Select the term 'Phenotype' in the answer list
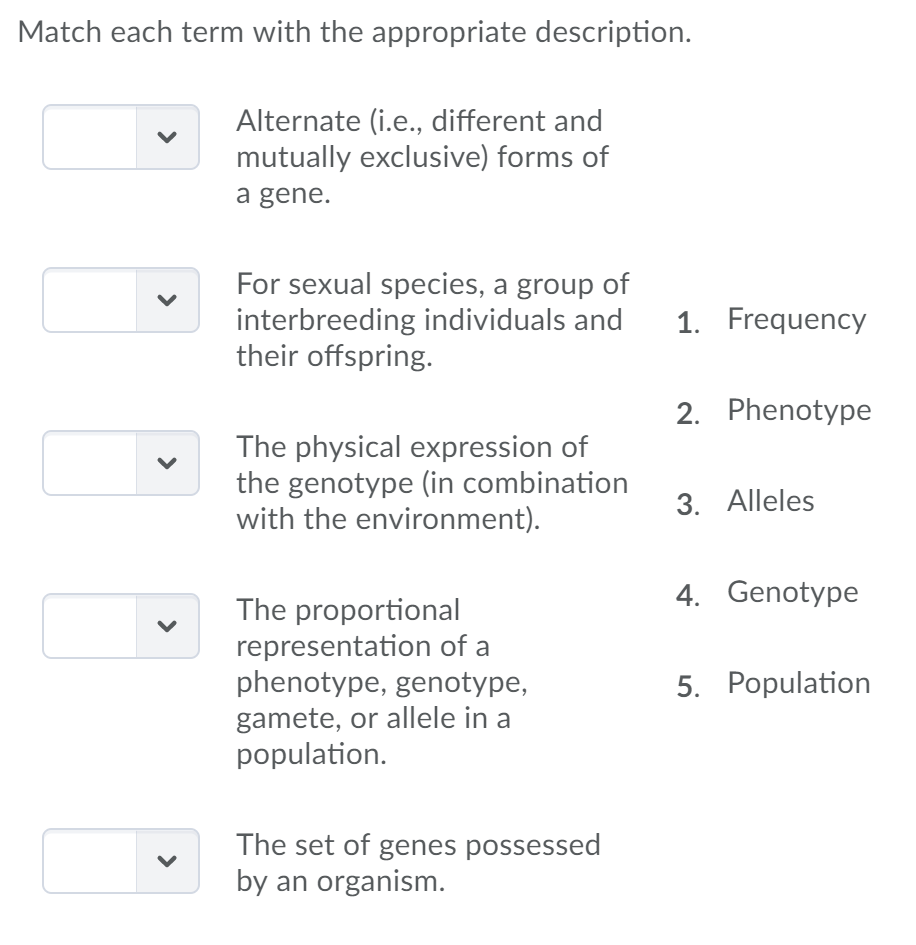Screen dimensions: 916x945 (800, 410)
